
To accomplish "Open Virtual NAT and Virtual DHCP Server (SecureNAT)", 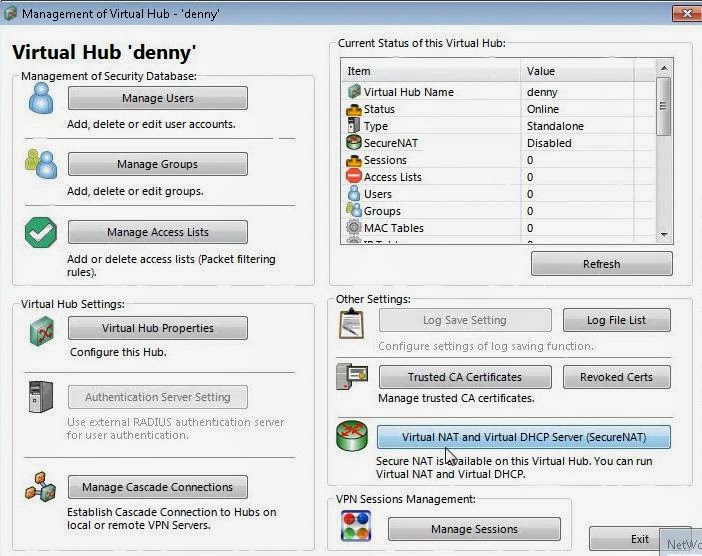I will (524, 437).
